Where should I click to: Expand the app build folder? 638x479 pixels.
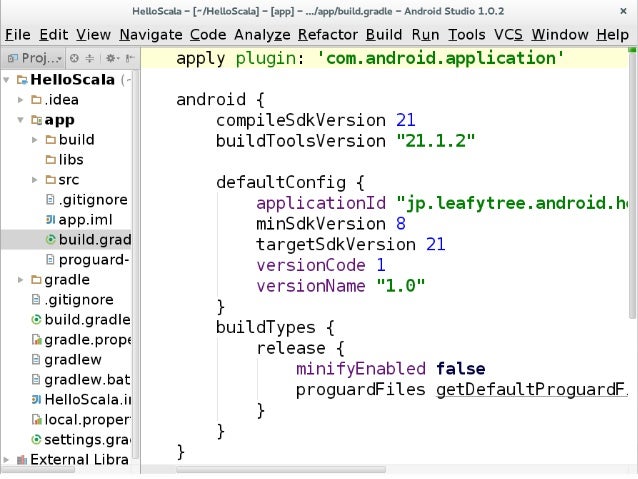(x=35, y=140)
